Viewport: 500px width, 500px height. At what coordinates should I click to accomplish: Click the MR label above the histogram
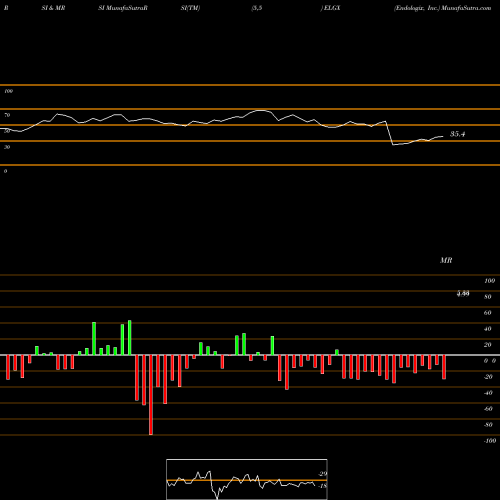[x=446, y=260]
